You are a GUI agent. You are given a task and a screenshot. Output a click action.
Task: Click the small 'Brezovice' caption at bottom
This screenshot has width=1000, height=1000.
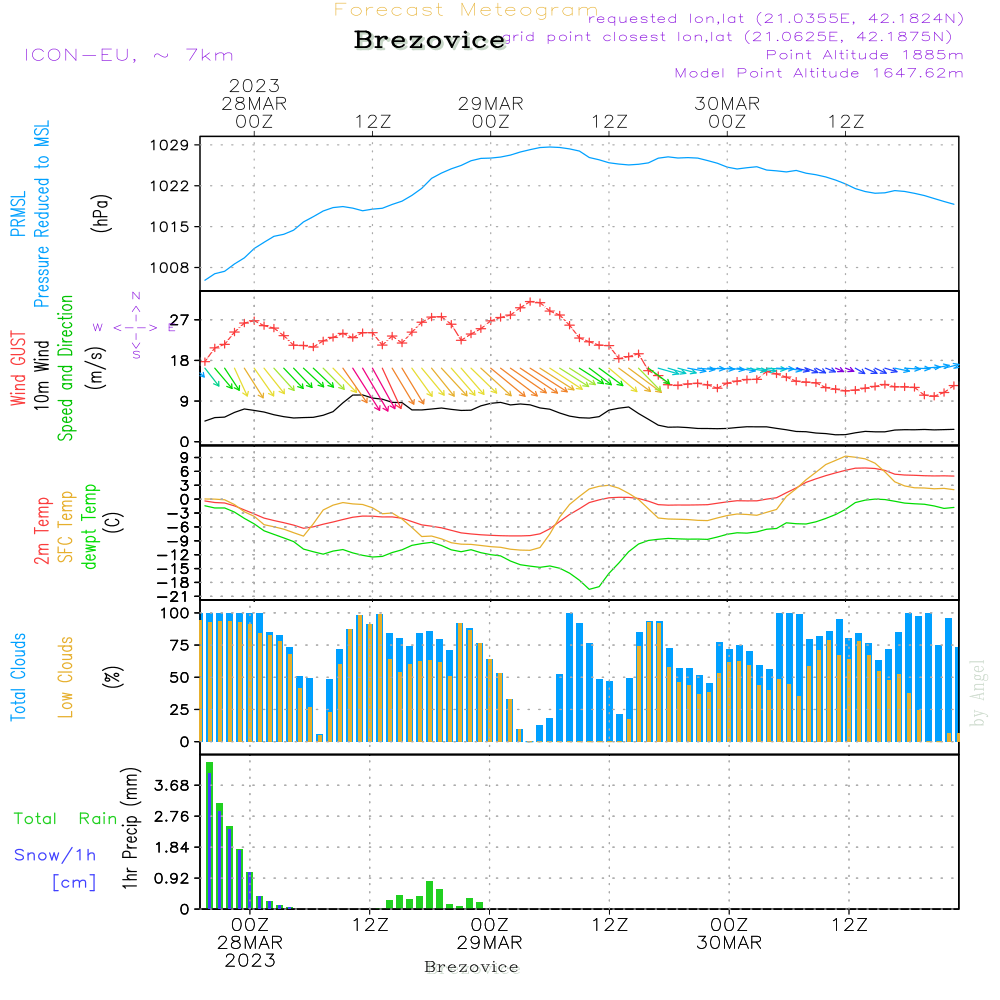[471, 967]
